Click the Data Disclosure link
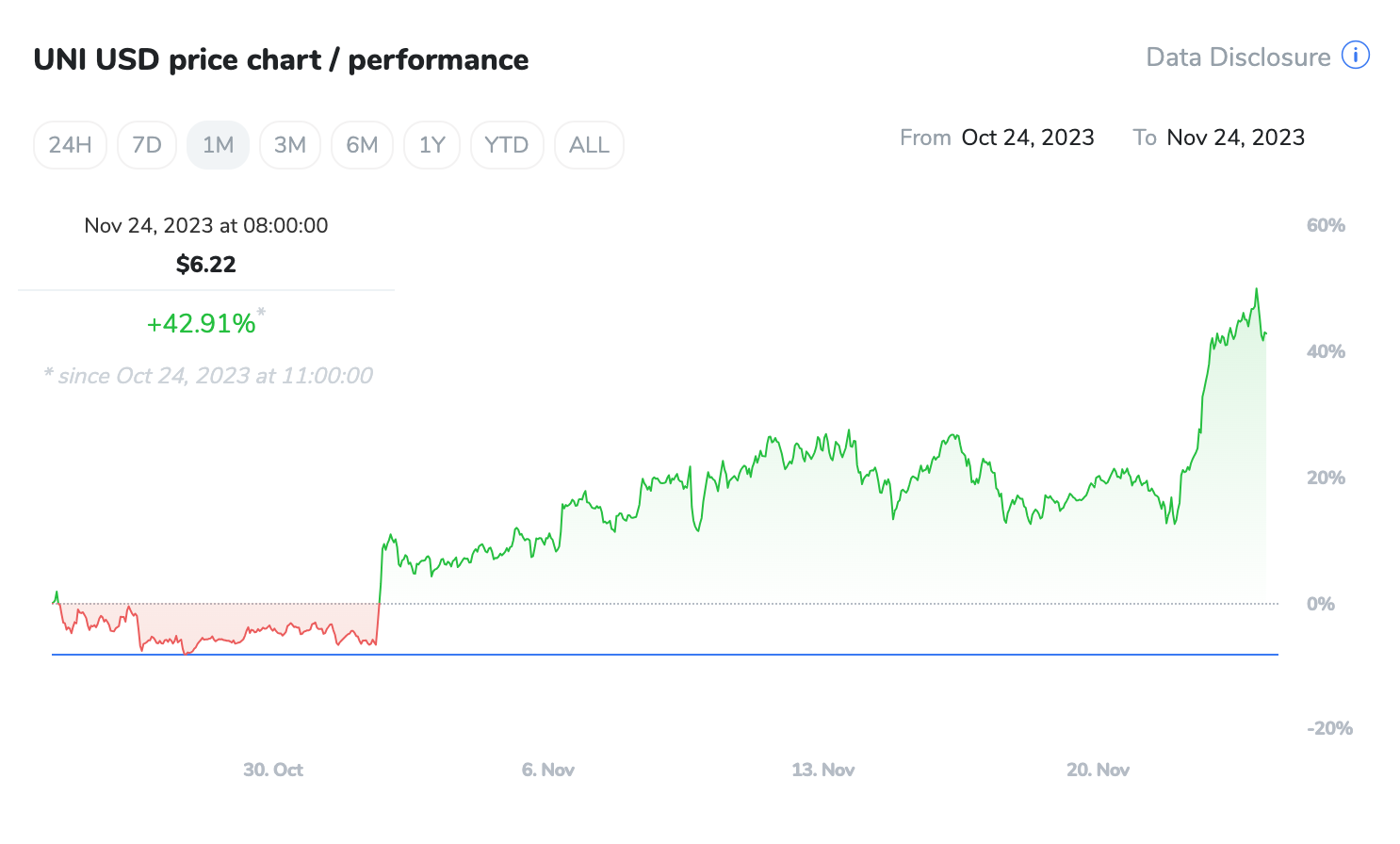1400x844 pixels. (x=1238, y=57)
